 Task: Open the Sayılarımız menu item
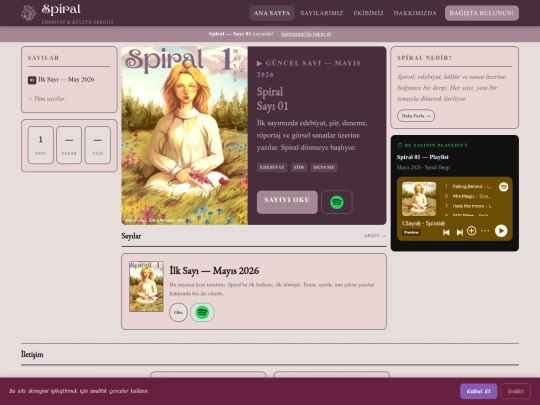point(322,13)
